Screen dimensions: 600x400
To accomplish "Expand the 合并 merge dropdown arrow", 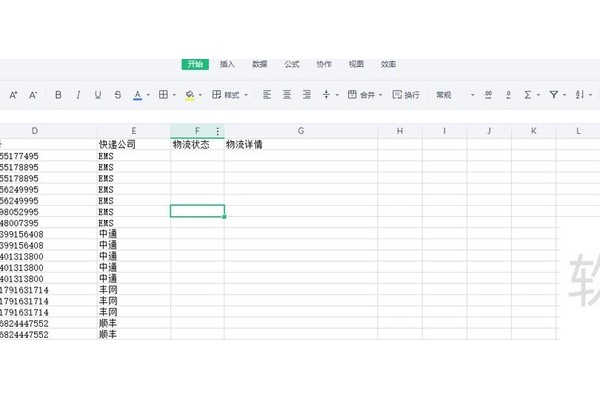I will [x=381, y=95].
